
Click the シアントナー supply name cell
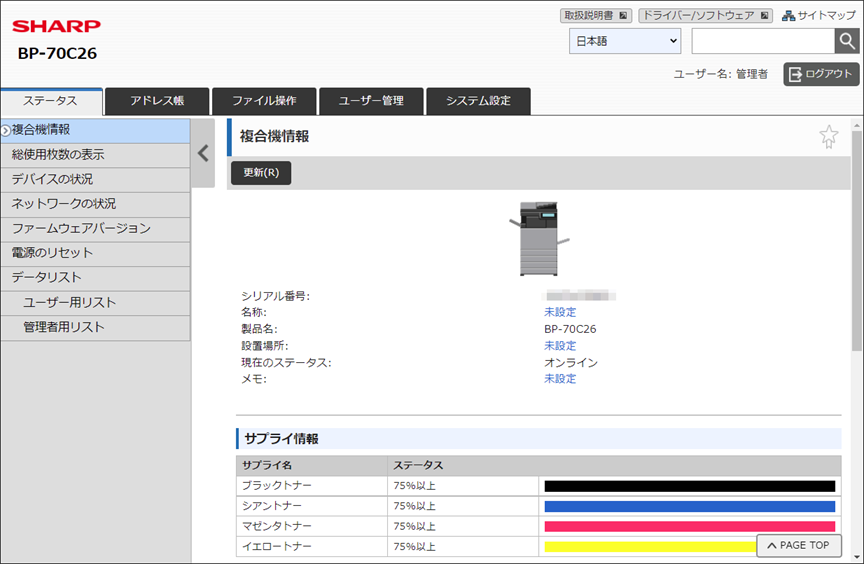coord(312,506)
